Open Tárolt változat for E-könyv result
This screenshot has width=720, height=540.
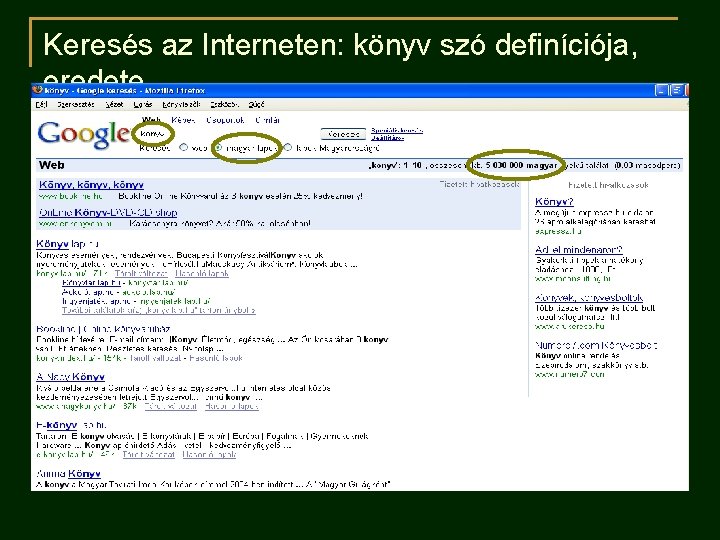(x=148, y=455)
